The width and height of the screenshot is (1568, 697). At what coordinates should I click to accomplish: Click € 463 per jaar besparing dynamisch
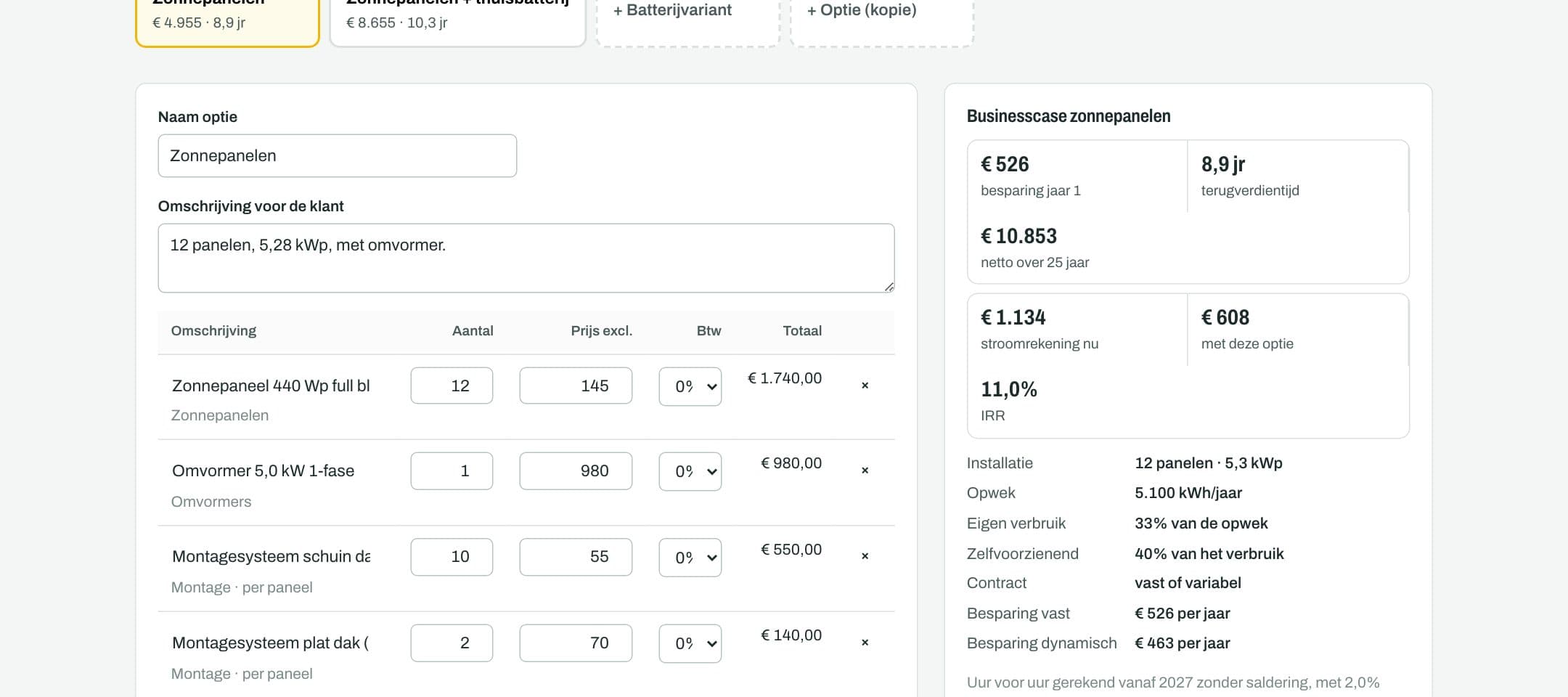coord(1183,643)
